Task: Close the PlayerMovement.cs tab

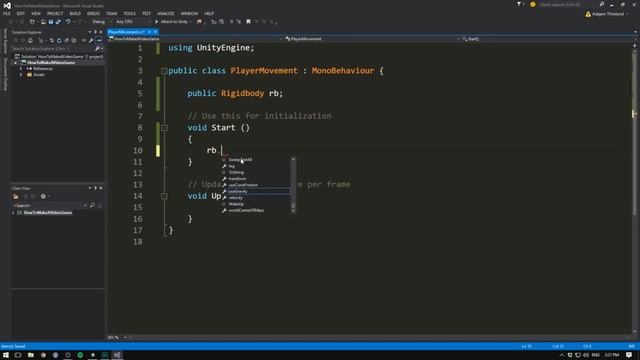Action: 156,32
